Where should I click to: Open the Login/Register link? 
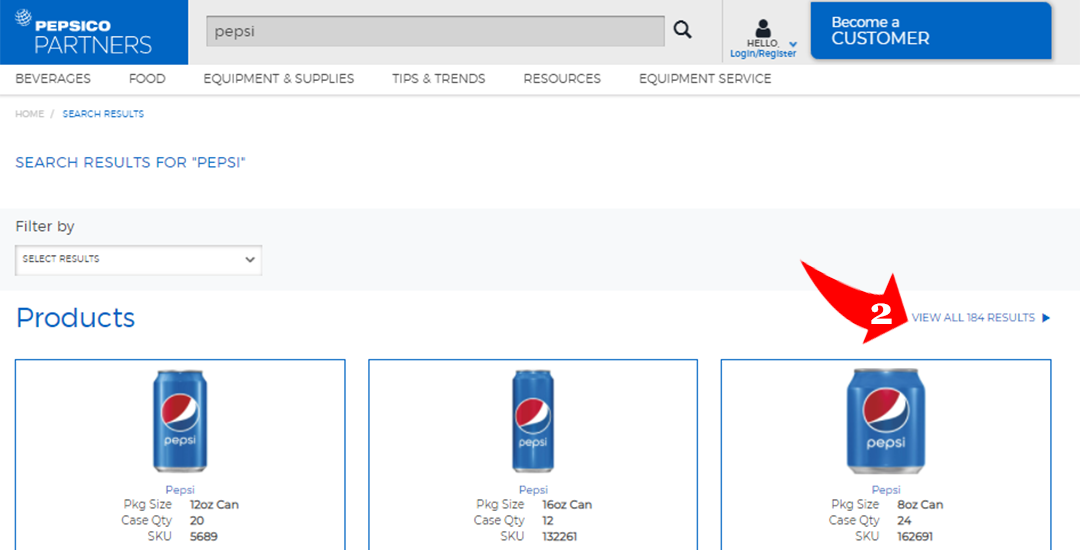(x=762, y=54)
